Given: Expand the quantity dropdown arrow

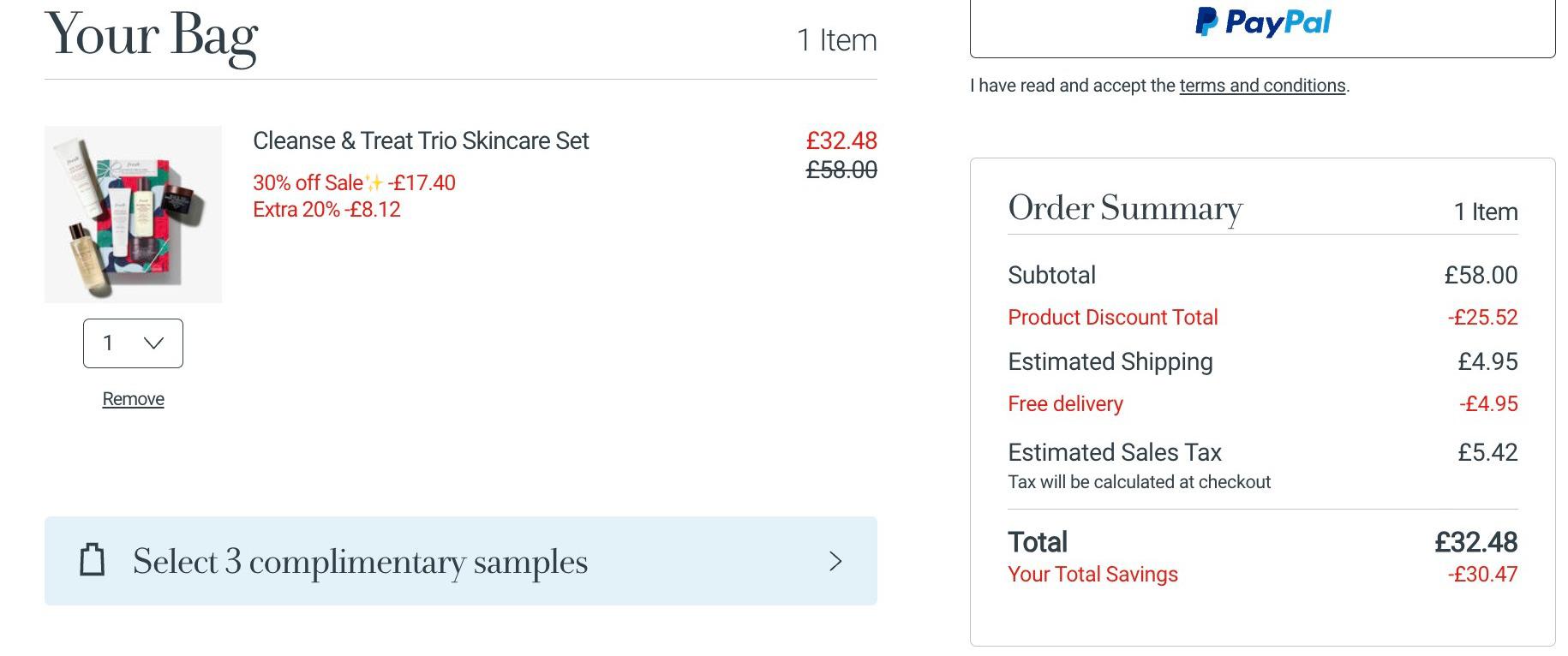Looking at the screenshot, I should [154, 343].
